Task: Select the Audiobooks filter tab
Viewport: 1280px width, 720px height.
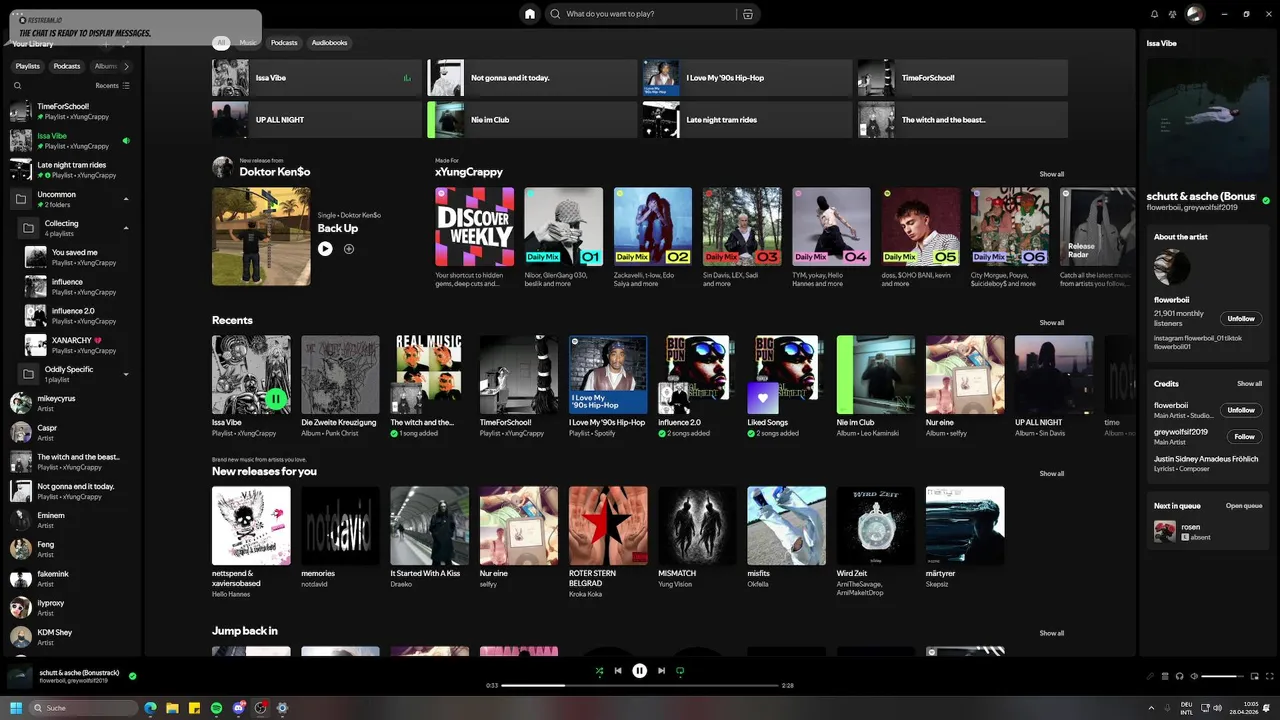Action: (329, 43)
